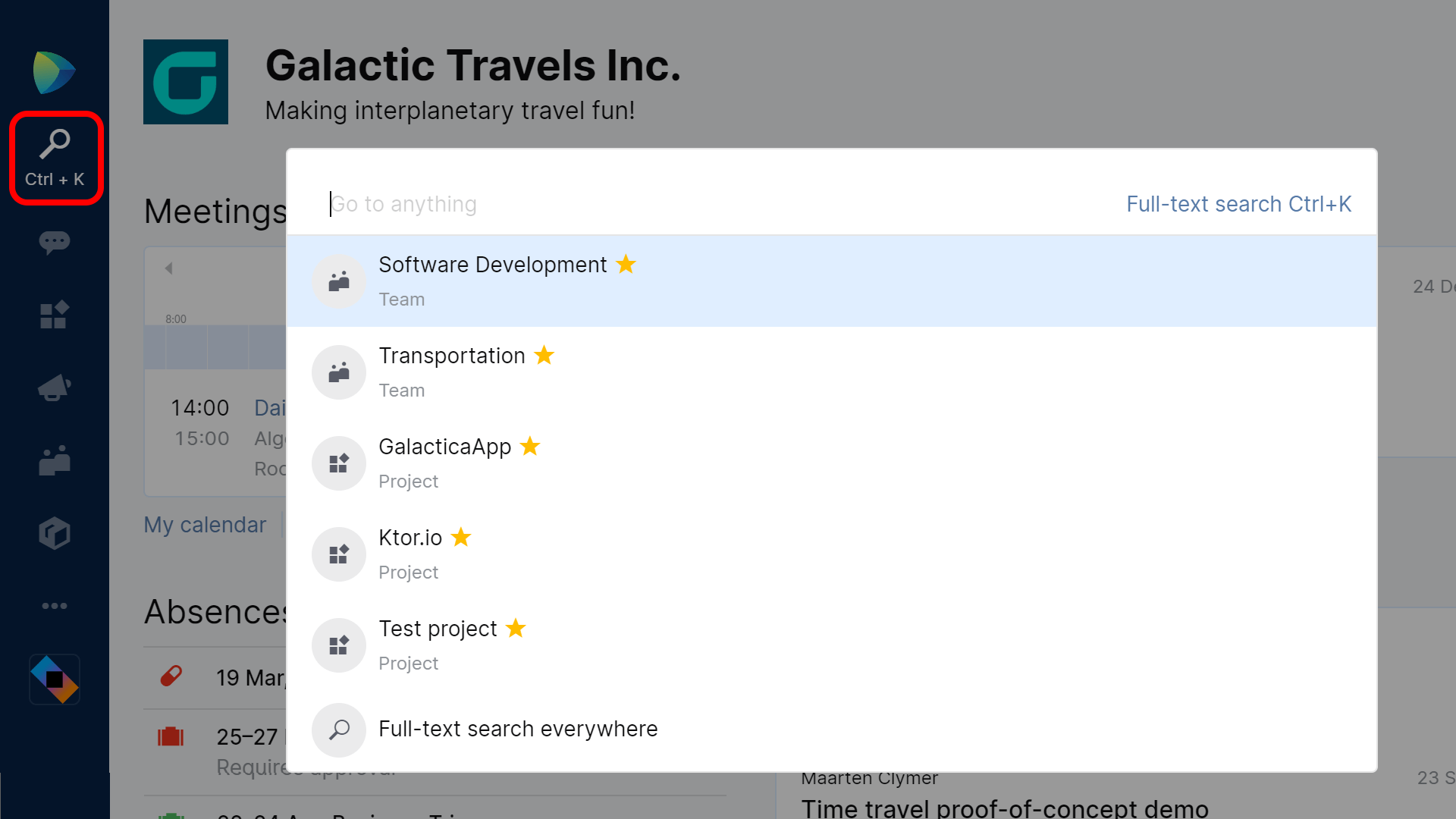1456x819 pixels.
Task: Click the red suitcase vacation icon in Absences
Action: pos(171,736)
